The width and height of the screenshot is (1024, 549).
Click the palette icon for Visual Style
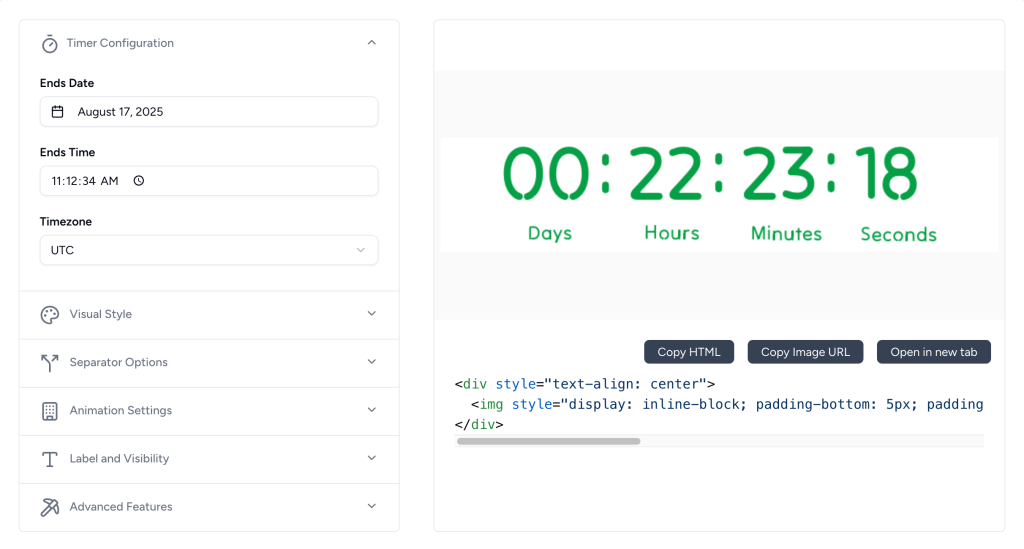point(50,315)
